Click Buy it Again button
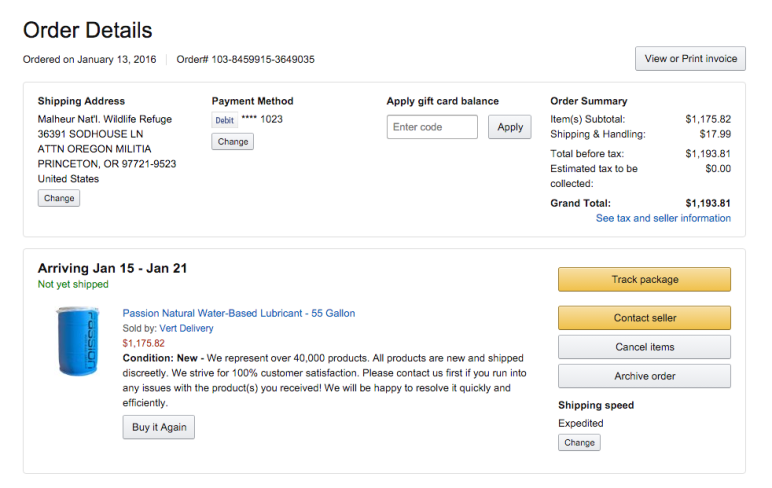The image size is (772, 488). coord(159,427)
